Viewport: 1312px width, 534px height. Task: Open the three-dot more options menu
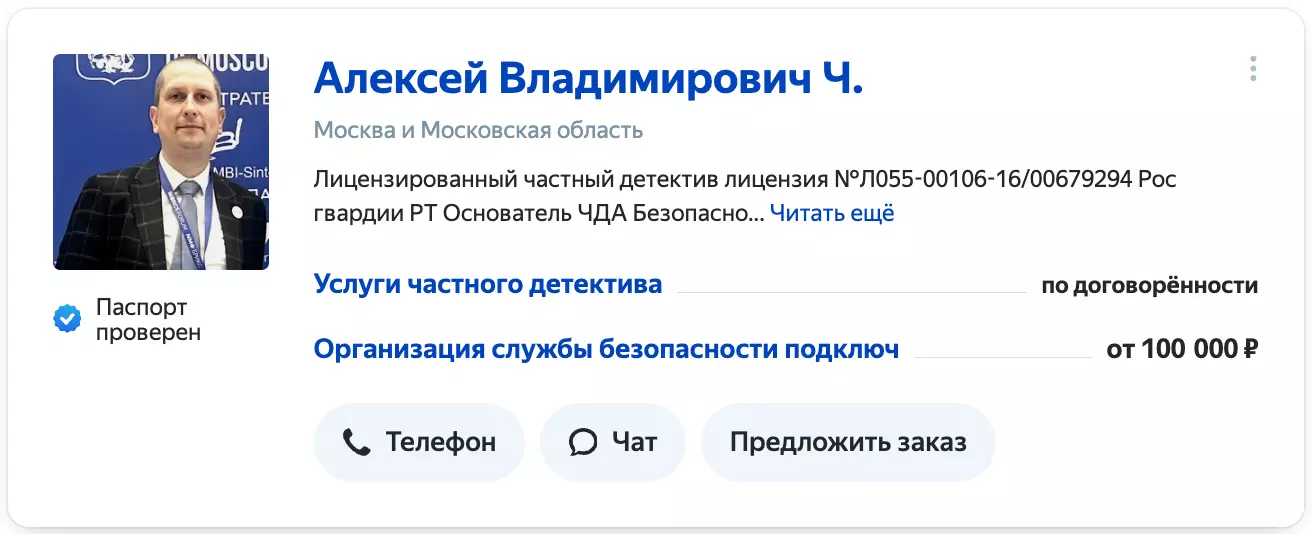coord(1253,69)
